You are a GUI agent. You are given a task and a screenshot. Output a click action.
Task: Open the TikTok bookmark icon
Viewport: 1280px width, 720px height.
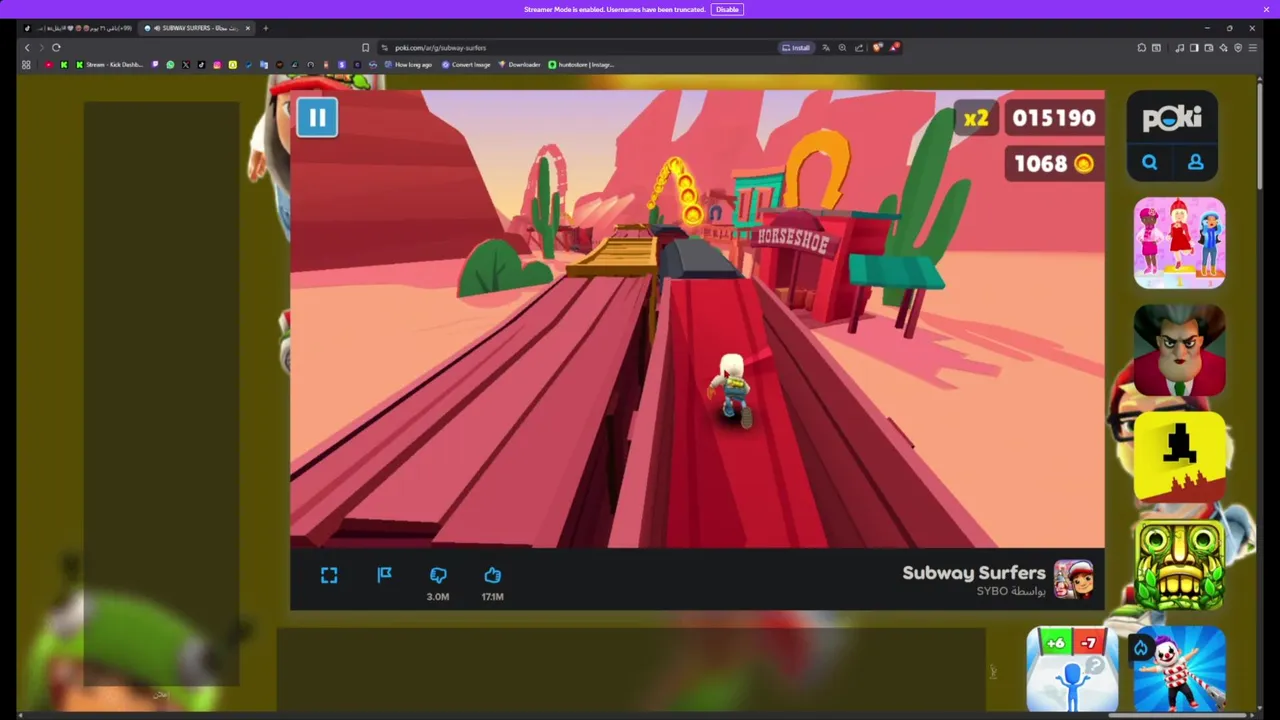(201, 65)
